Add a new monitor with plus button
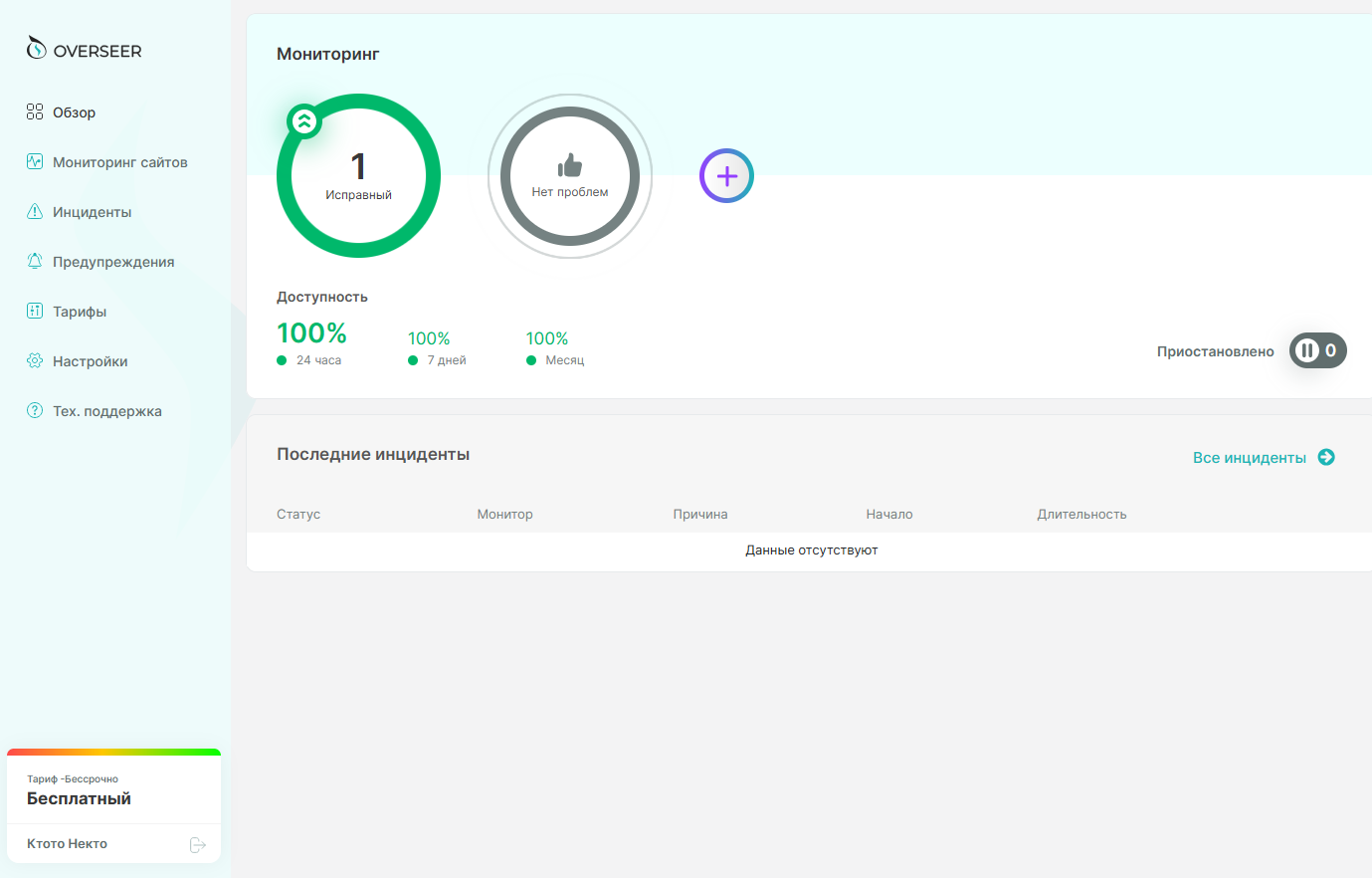 pos(726,176)
